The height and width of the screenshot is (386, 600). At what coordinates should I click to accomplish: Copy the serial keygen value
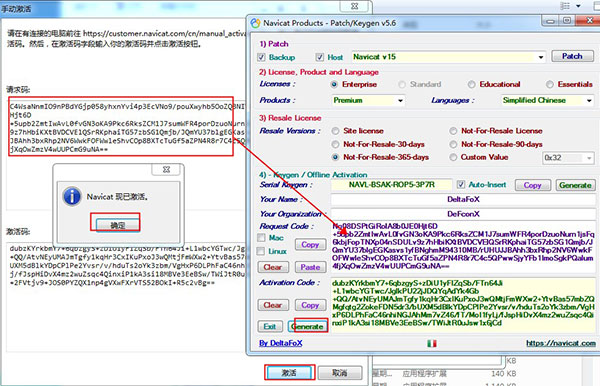click(533, 185)
